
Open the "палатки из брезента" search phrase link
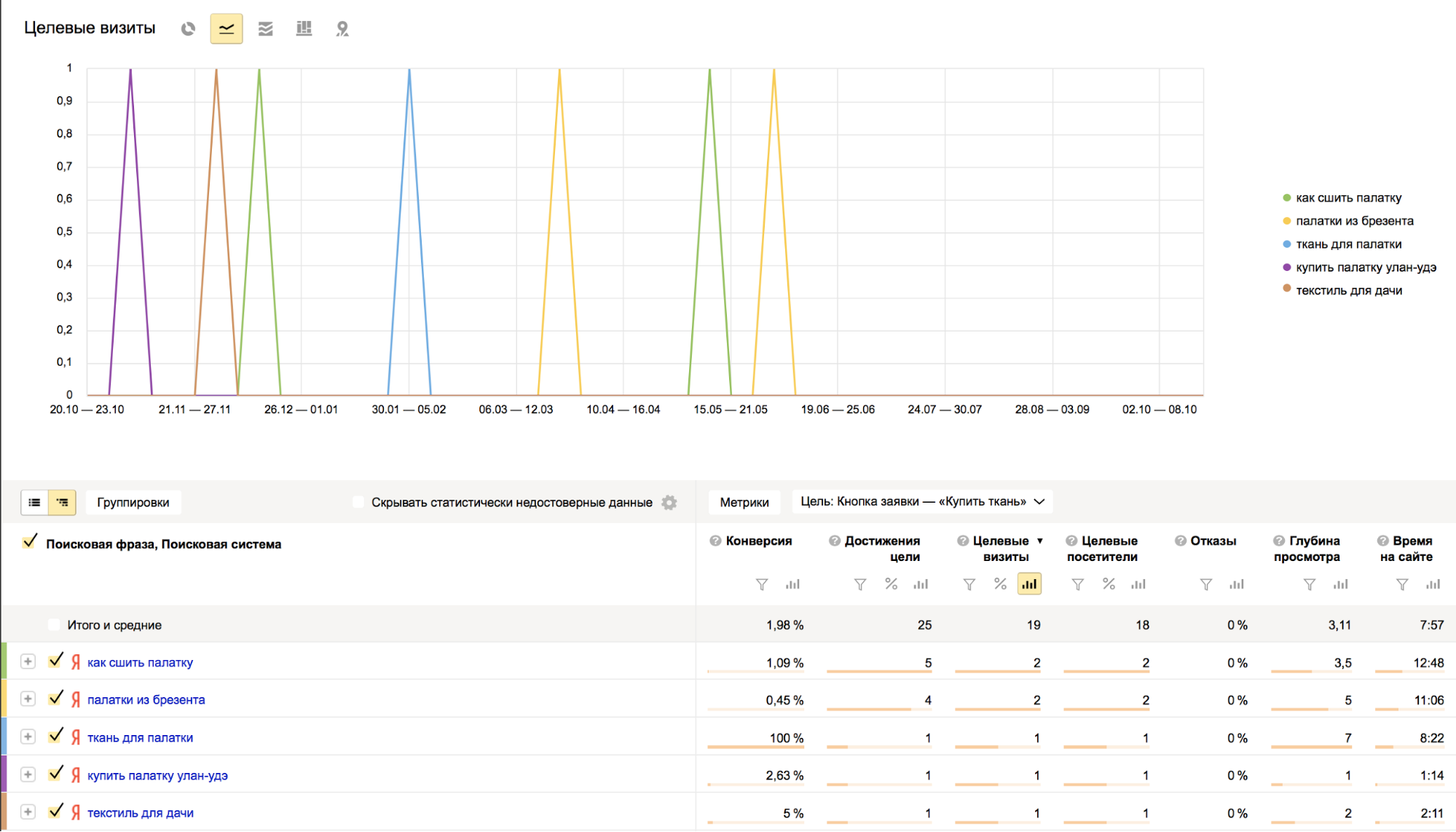[146, 700]
